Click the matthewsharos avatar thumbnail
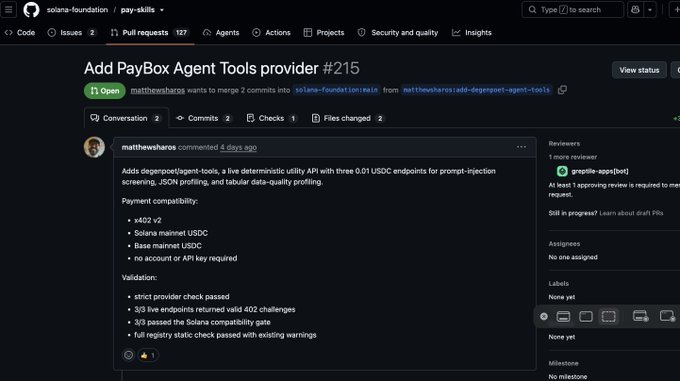This screenshot has height=381, width=680. [94, 147]
